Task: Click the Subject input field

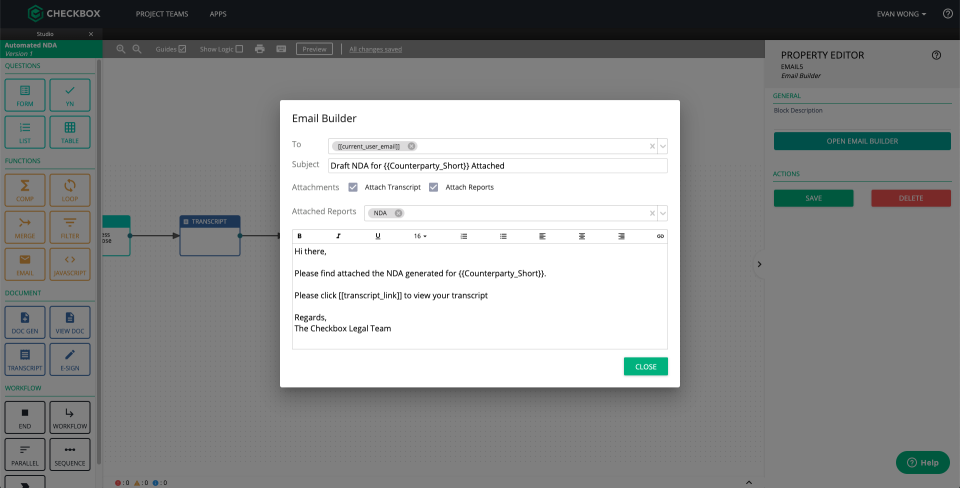Action: [x=497, y=166]
